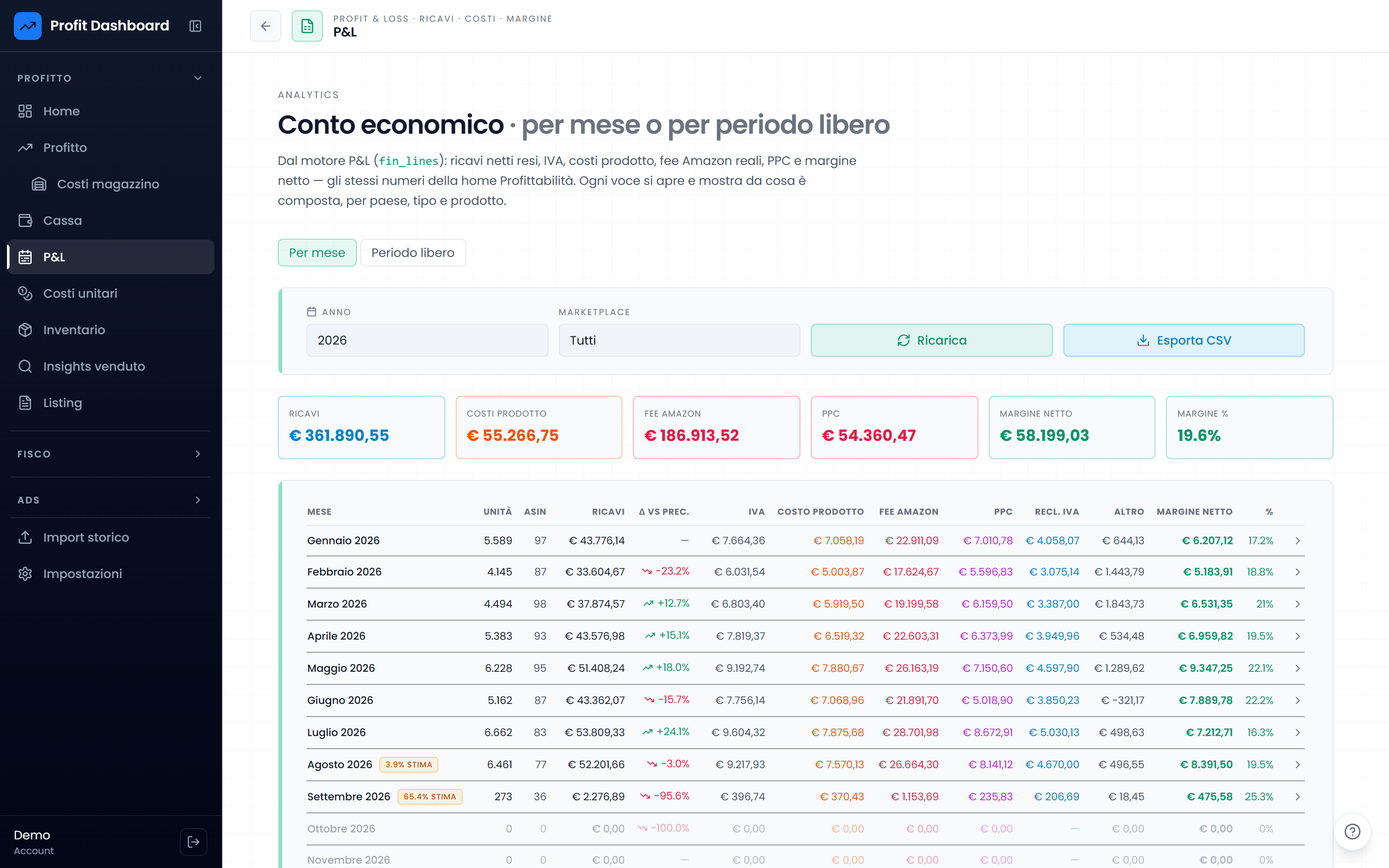This screenshot has height=868, width=1389.
Task: Click the Esporta CSV button
Action: point(1184,340)
